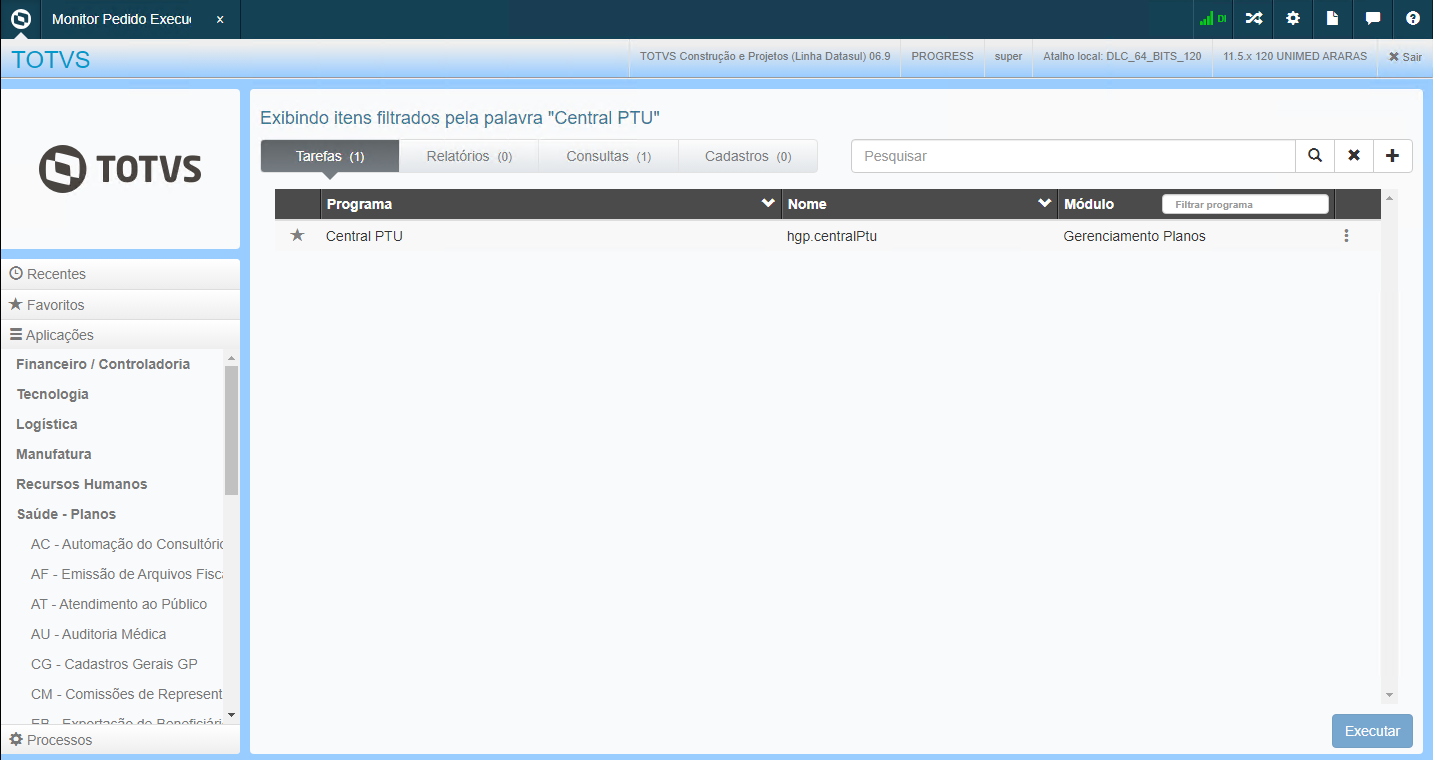Open settings with the gear icon
The width and height of the screenshot is (1433, 760).
click(1293, 18)
